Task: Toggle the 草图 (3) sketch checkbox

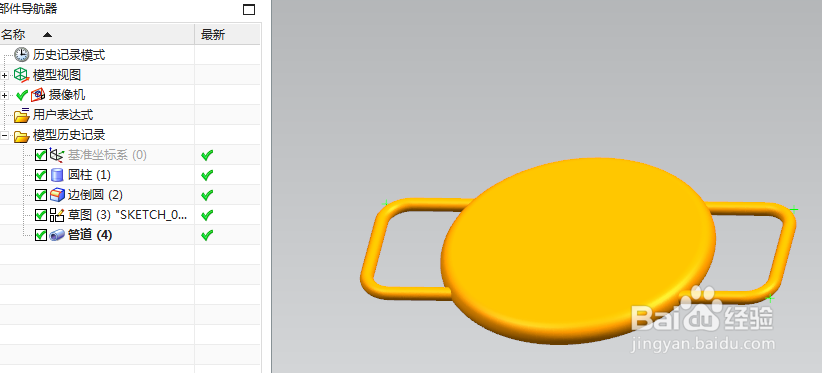Action: [41, 215]
